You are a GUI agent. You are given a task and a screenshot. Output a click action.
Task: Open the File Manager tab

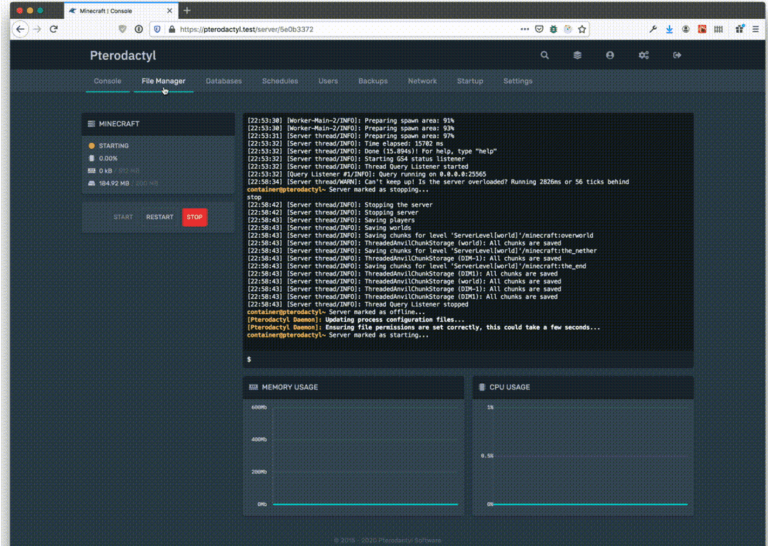pos(164,81)
